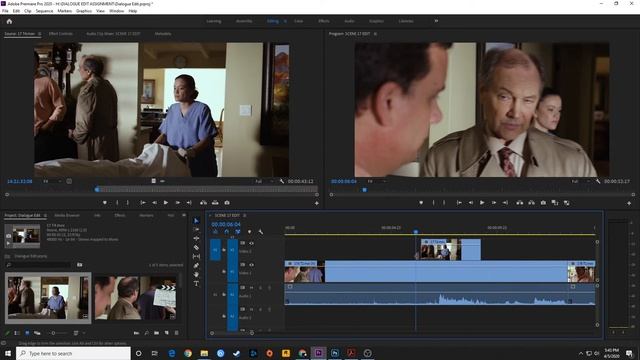Click New Item icon in Project panel
Viewport: 640px width, 360px height.
167,333
